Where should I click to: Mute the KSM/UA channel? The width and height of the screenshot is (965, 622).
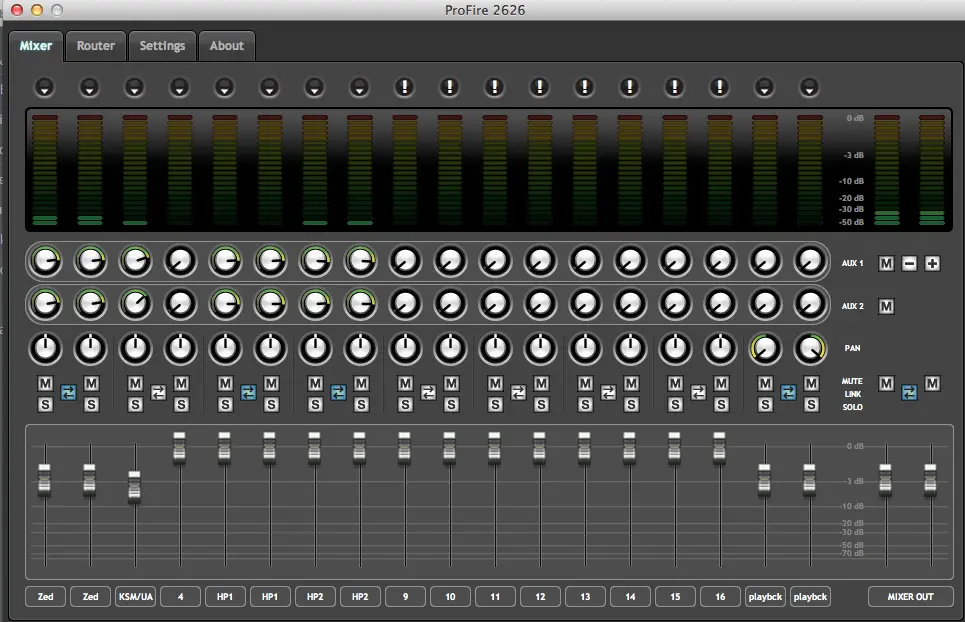(x=135, y=384)
